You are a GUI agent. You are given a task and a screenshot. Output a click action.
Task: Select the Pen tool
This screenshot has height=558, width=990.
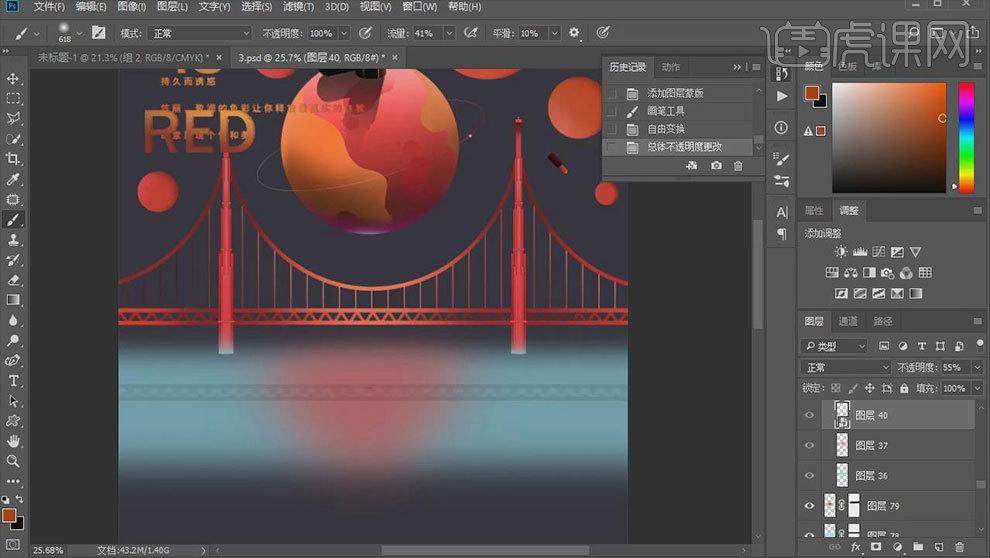click(13, 360)
